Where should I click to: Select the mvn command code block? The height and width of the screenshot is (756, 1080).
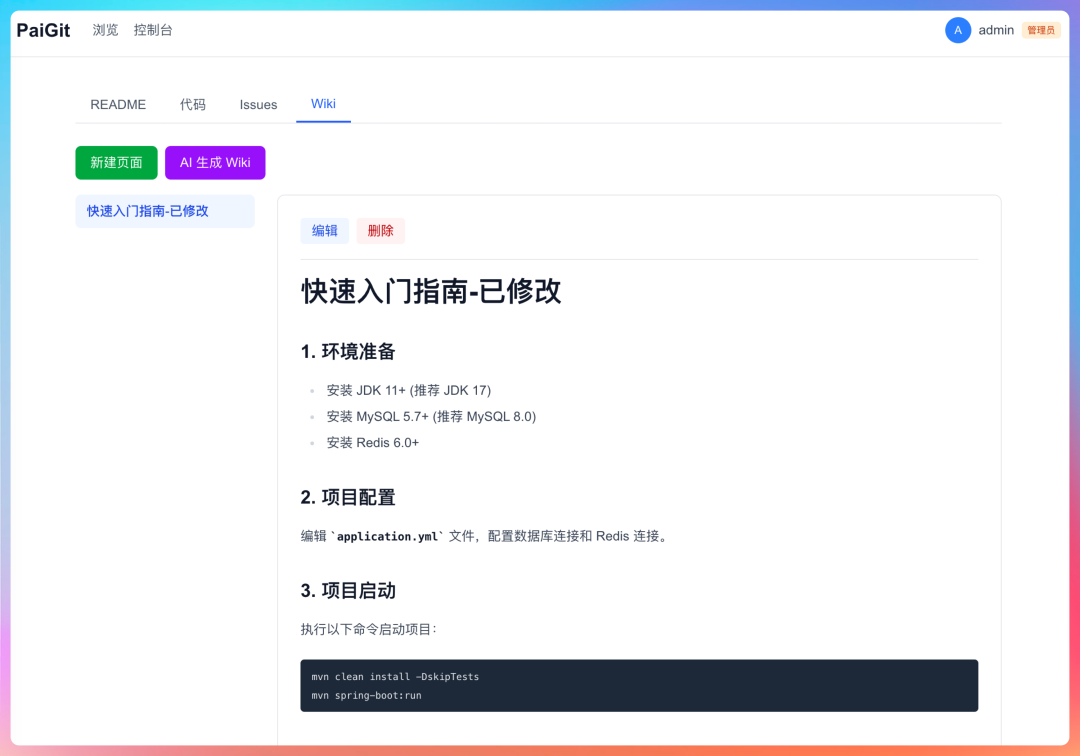click(x=639, y=686)
